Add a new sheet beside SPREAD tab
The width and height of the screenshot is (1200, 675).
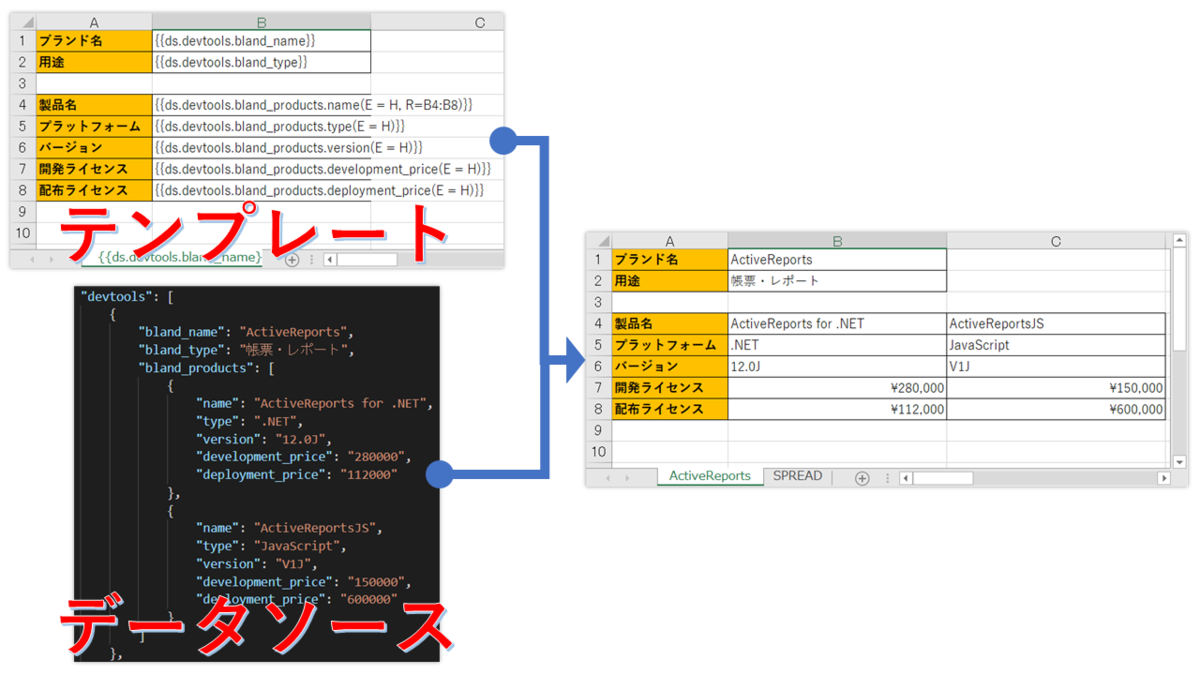click(862, 478)
